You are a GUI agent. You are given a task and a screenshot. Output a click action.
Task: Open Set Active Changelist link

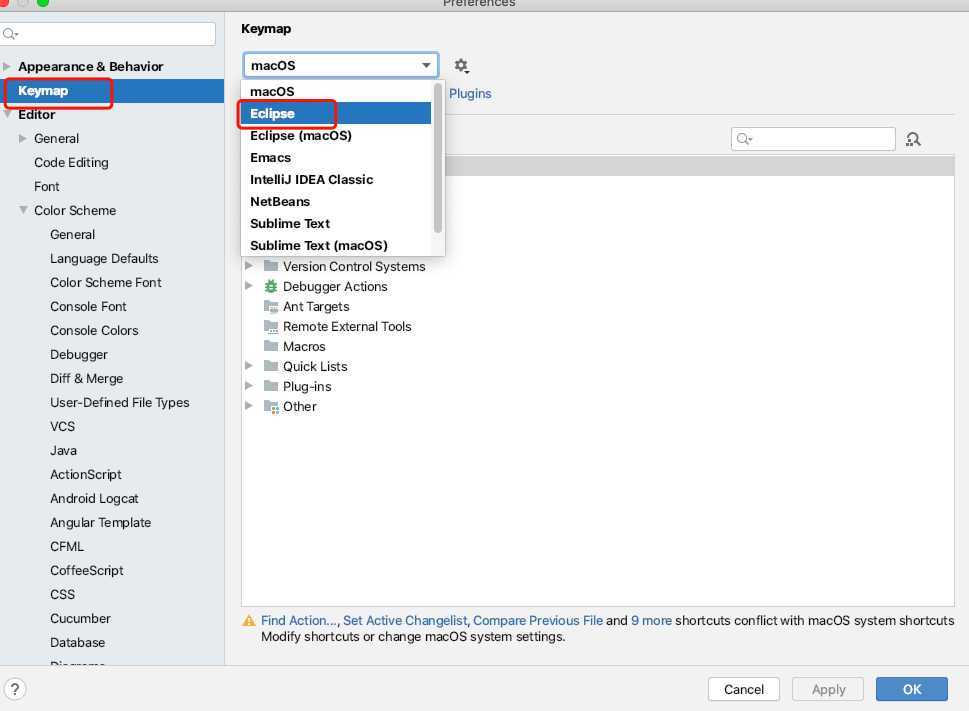coord(405,620)
